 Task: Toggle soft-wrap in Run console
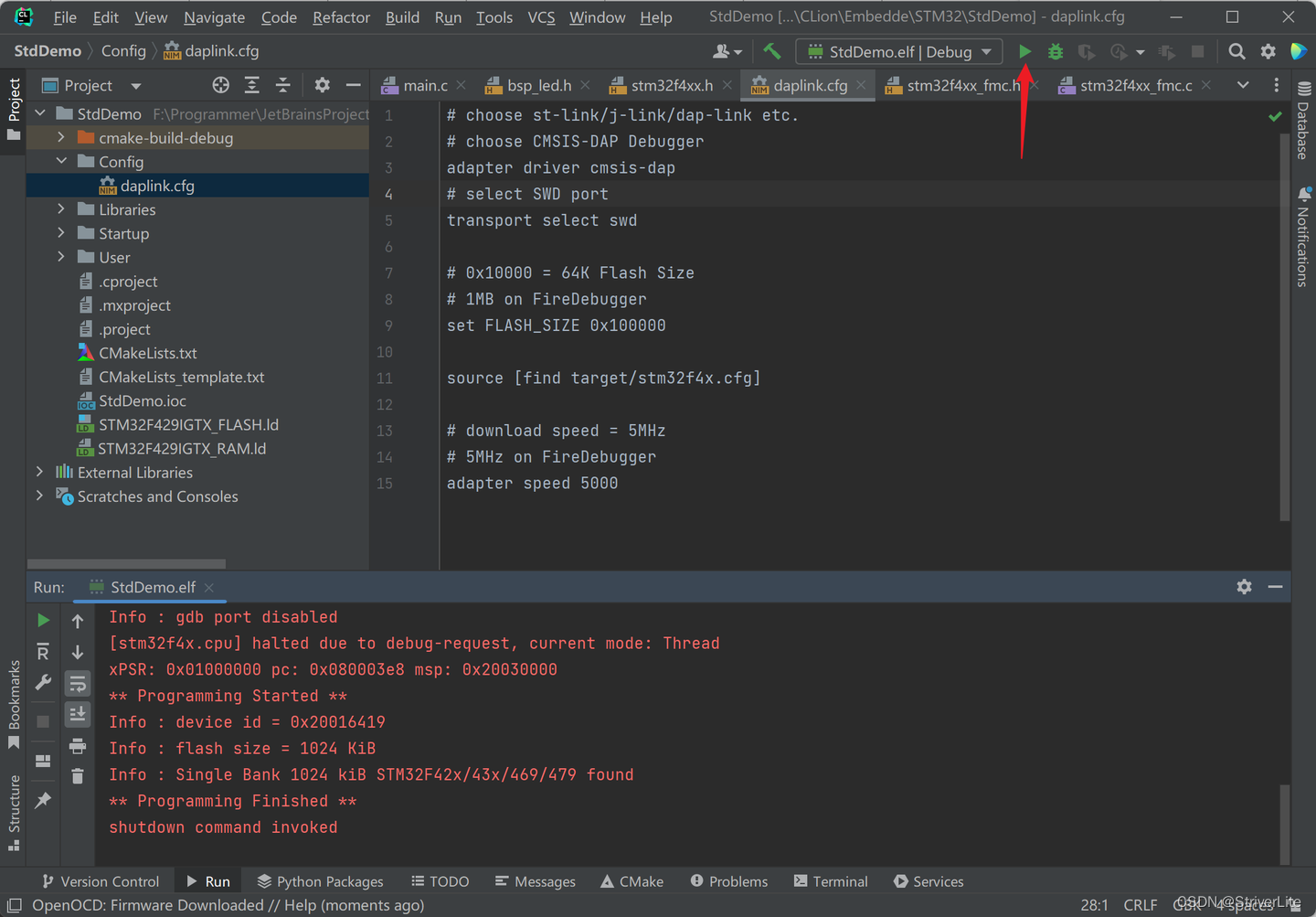click(x=78, y=683)
